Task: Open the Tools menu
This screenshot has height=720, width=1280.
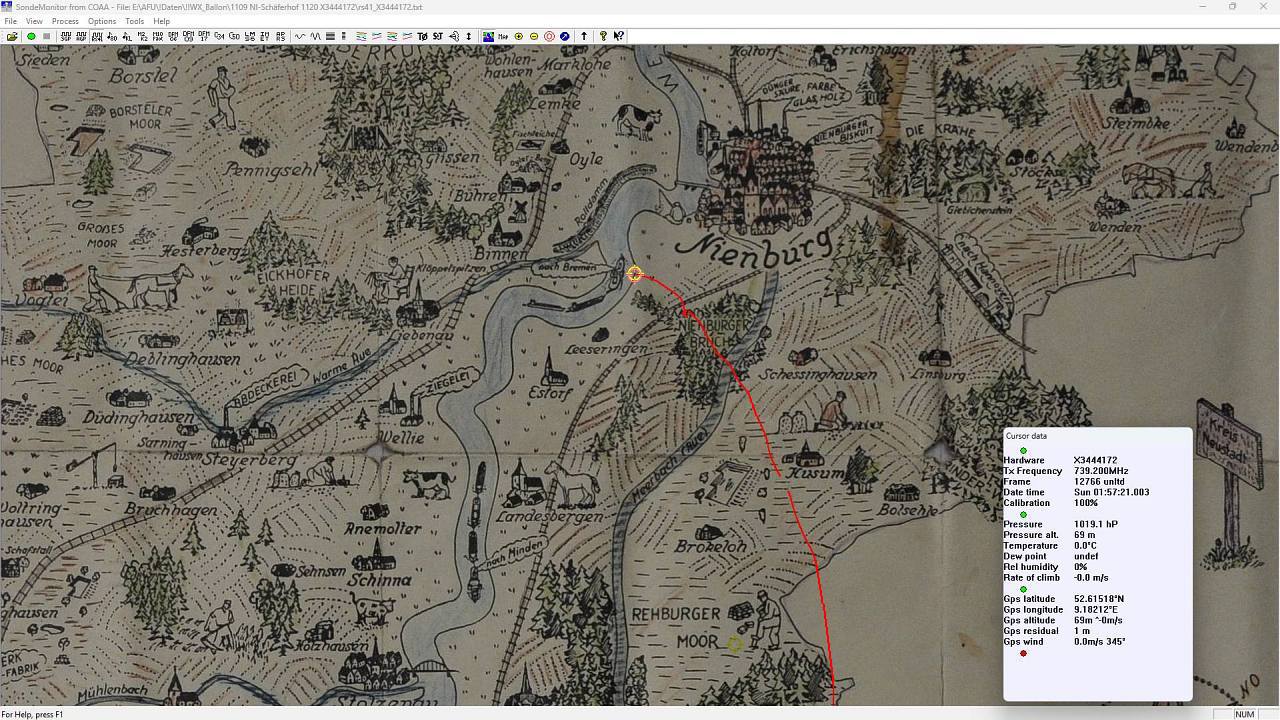Action: click(x=134, y=21)
